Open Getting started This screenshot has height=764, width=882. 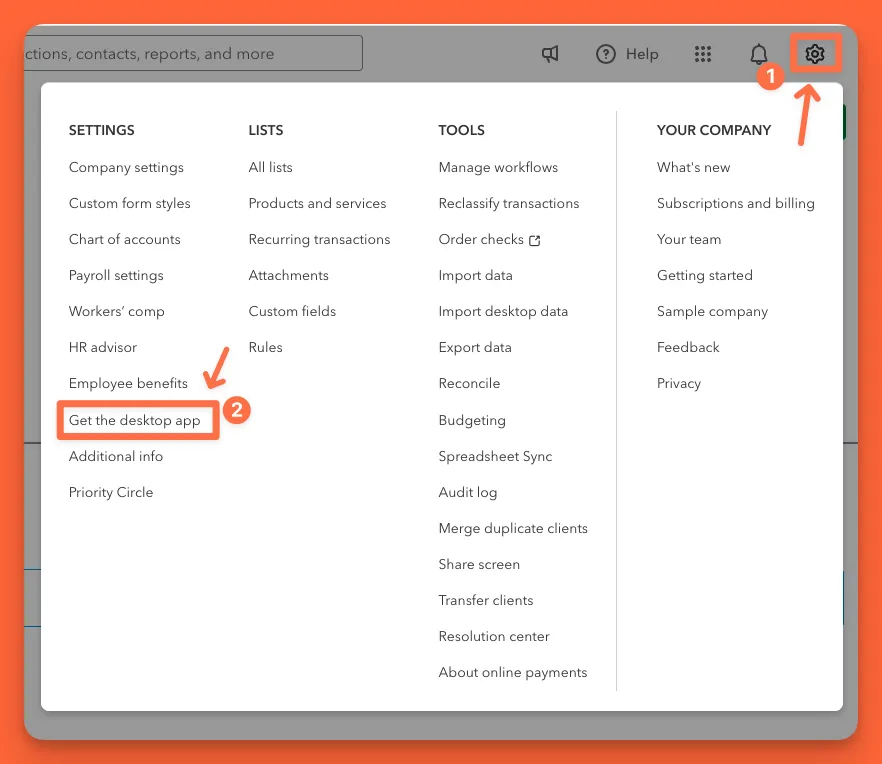[704, 276]
